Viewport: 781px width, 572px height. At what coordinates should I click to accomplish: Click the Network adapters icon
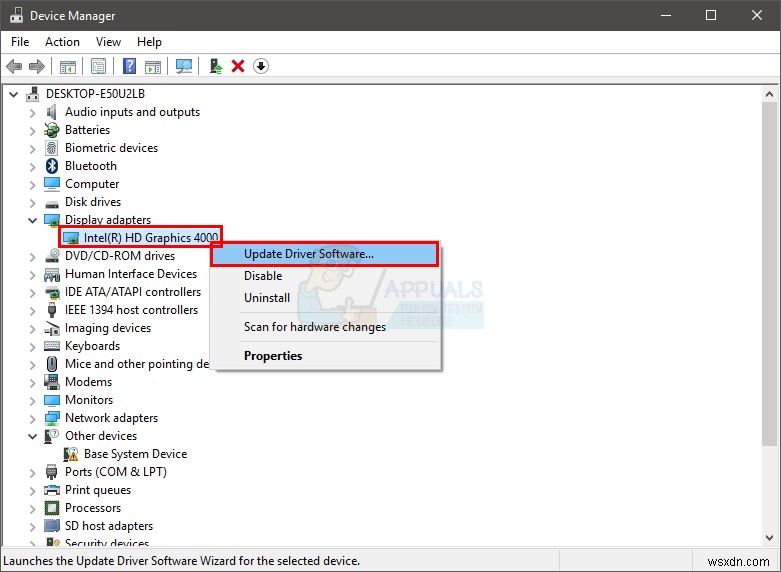pos(52,418)
